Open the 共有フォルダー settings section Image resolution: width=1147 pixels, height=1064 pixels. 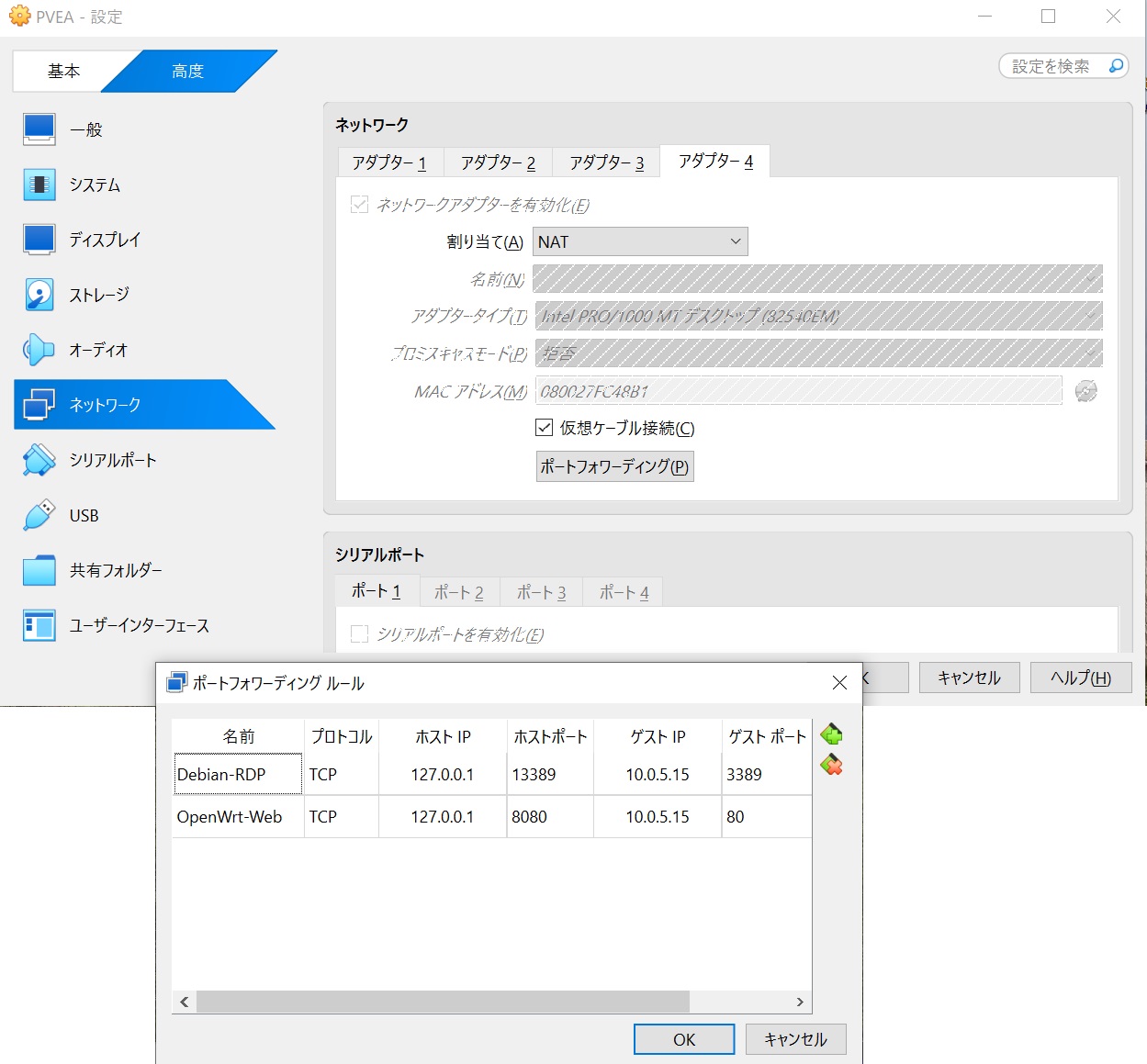(116, 570)
